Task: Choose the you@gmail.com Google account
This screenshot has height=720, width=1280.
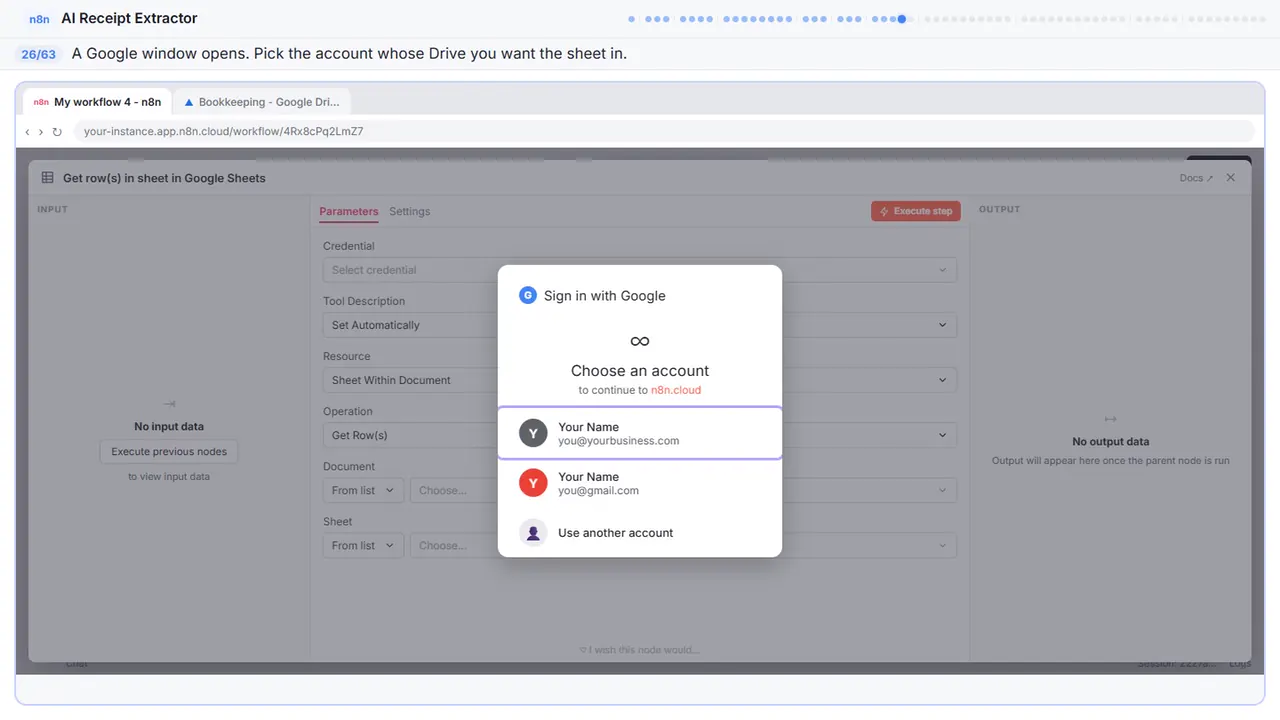Action: [640, 483]
